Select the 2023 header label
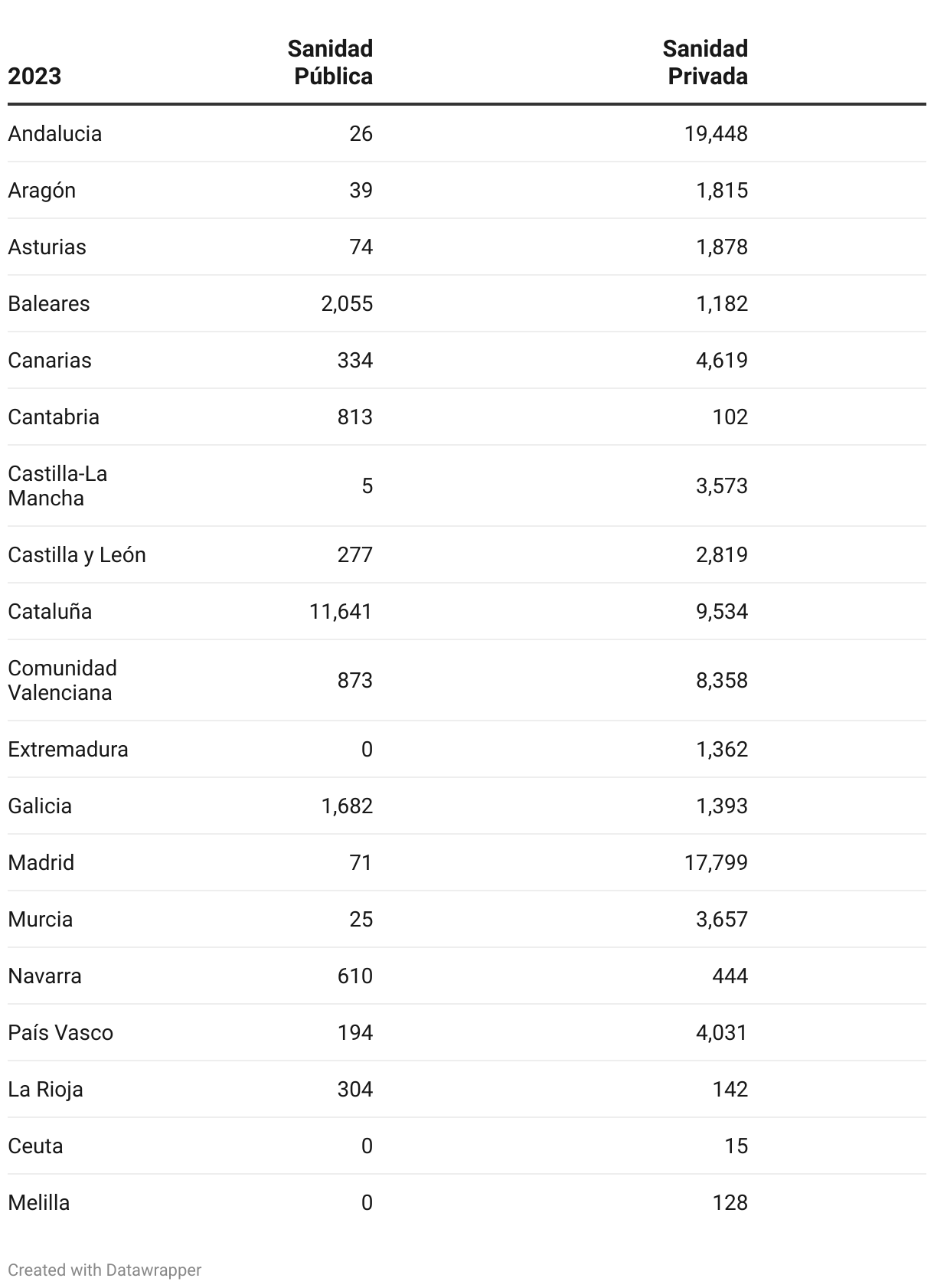 click(34, 76)
